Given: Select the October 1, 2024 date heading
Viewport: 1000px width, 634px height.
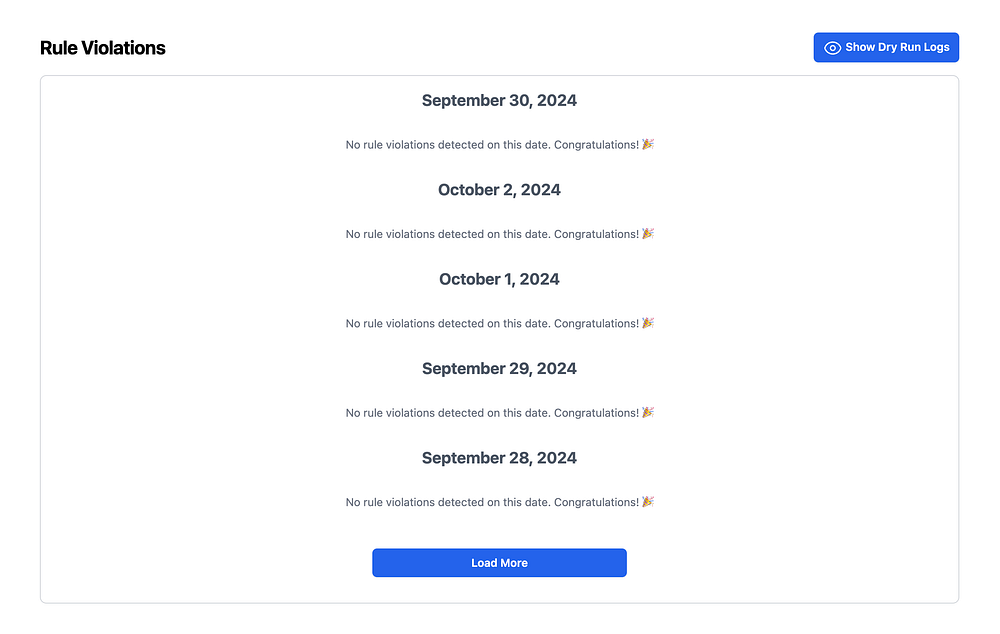Looking at the screenshot, I should click(x=499, y=279).
